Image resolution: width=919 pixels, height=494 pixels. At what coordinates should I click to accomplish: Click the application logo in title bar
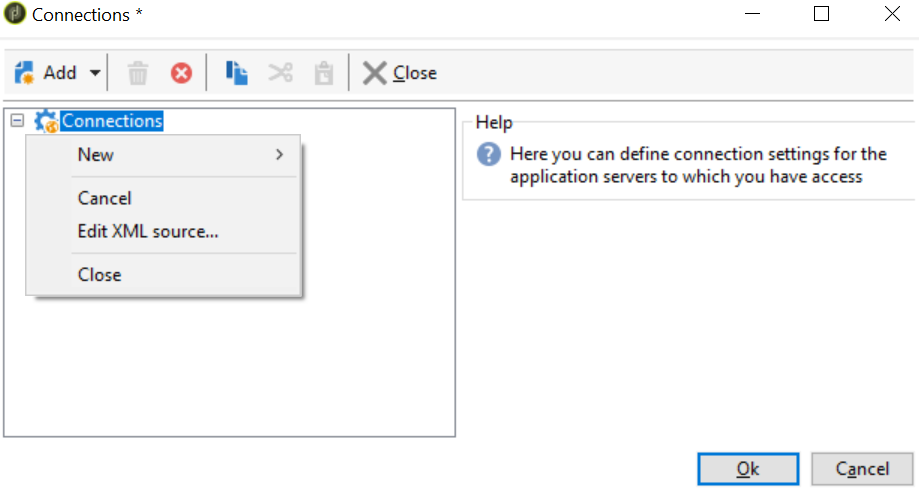pyautogui.click(x=15, y=13)
